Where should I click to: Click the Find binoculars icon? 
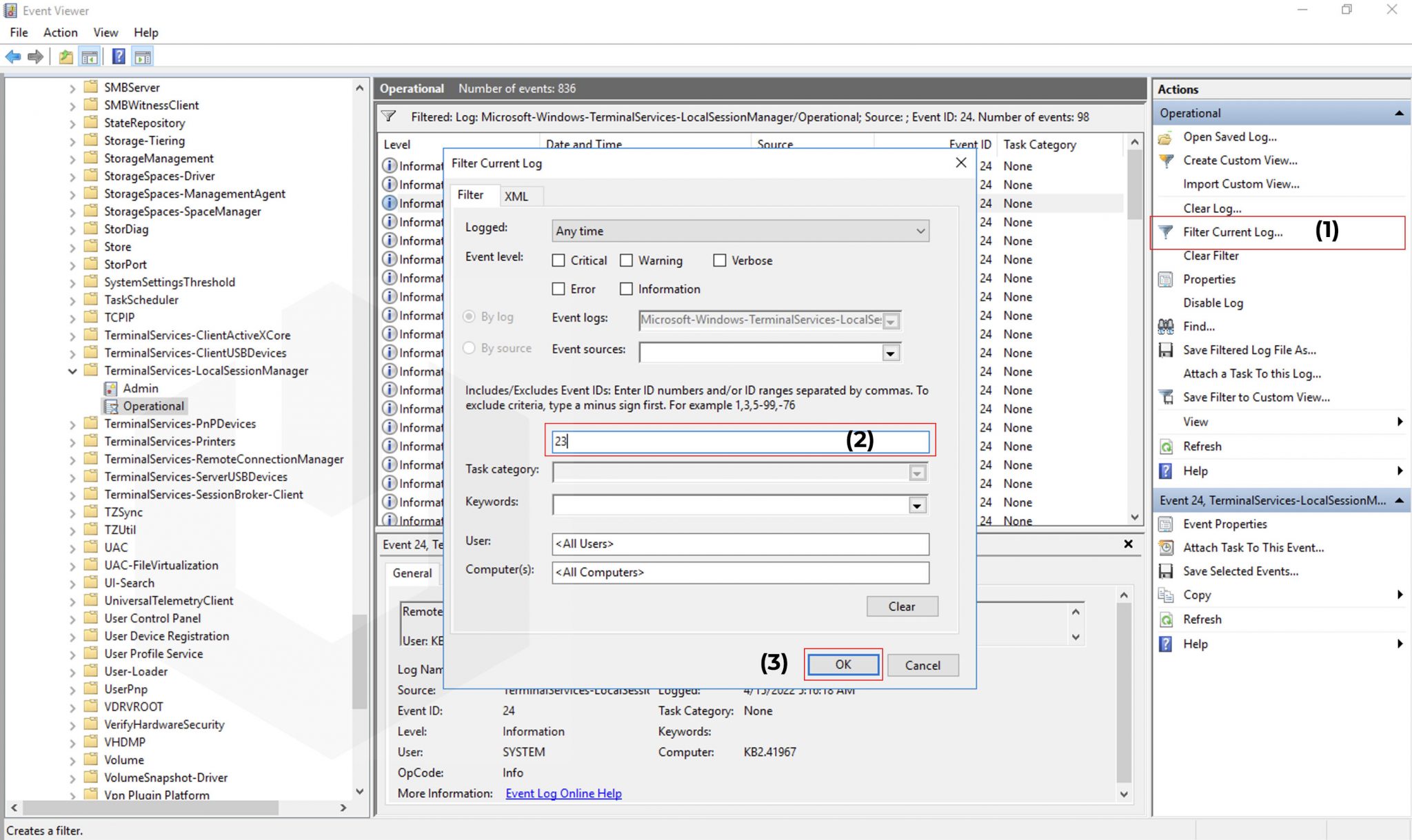click(1166, 326)
